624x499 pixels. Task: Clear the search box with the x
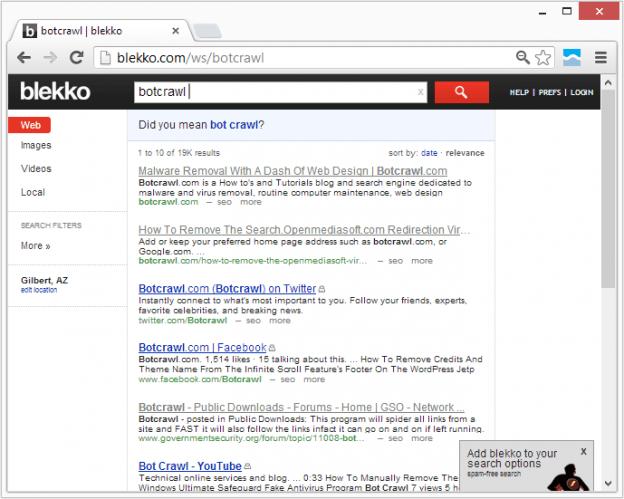420,92
